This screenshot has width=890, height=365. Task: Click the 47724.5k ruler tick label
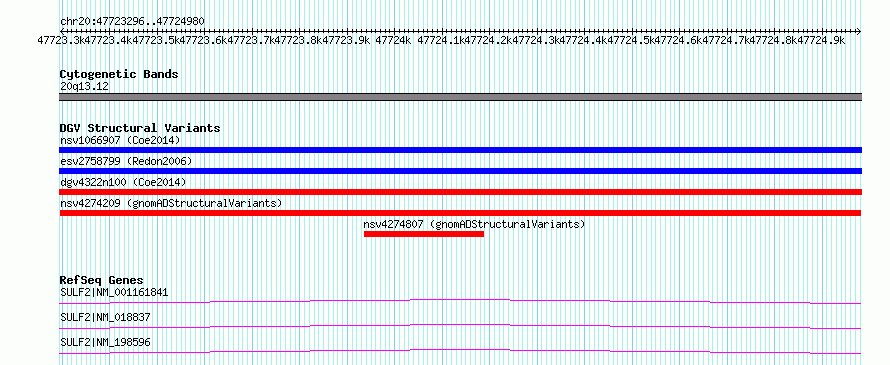click(632, 40)
